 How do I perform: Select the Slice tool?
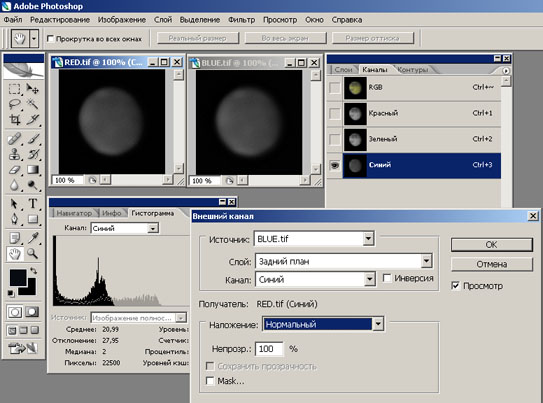[x=33, y=119]
